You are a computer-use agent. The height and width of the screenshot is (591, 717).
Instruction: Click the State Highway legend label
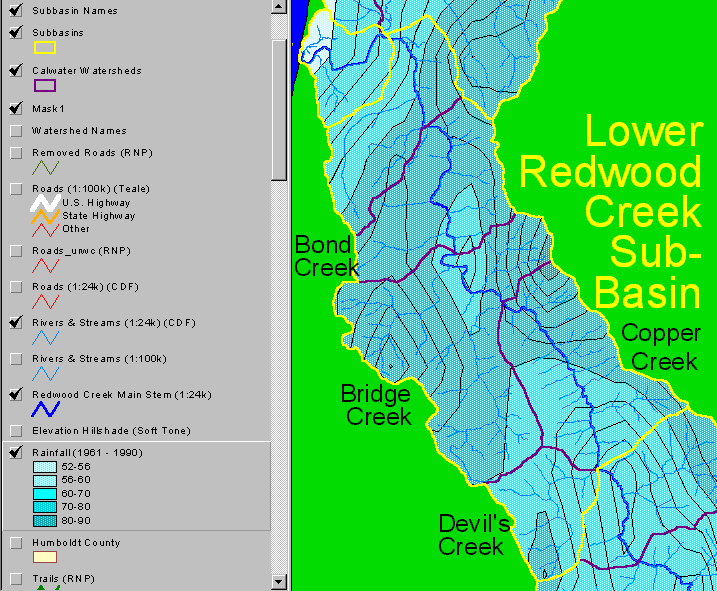(99, 216)
